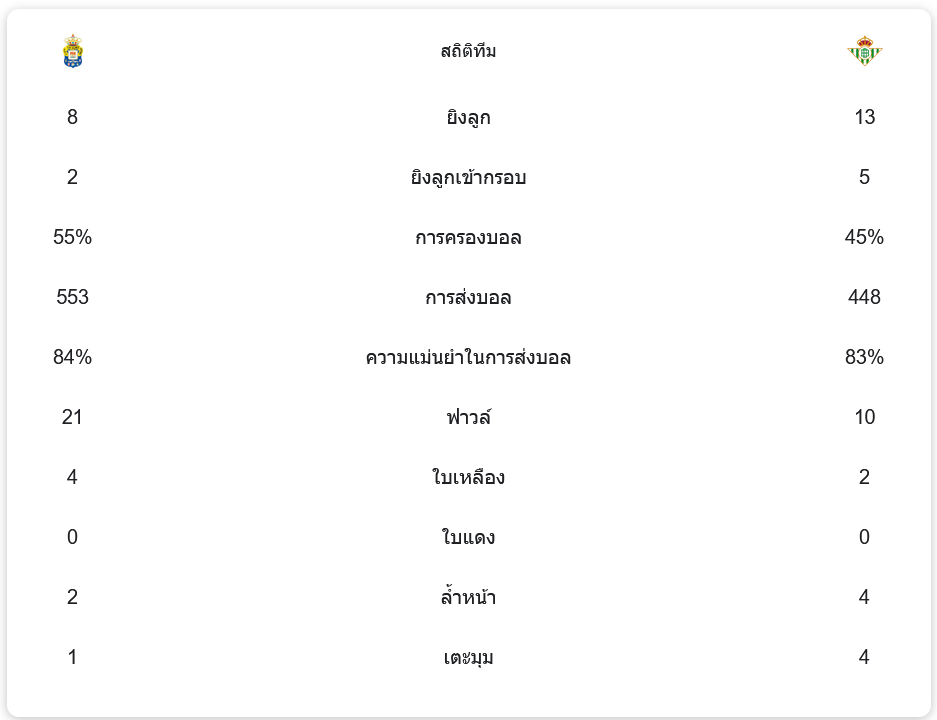
Task: Click the สถิติทีม header title
Action: pos(468,51)
